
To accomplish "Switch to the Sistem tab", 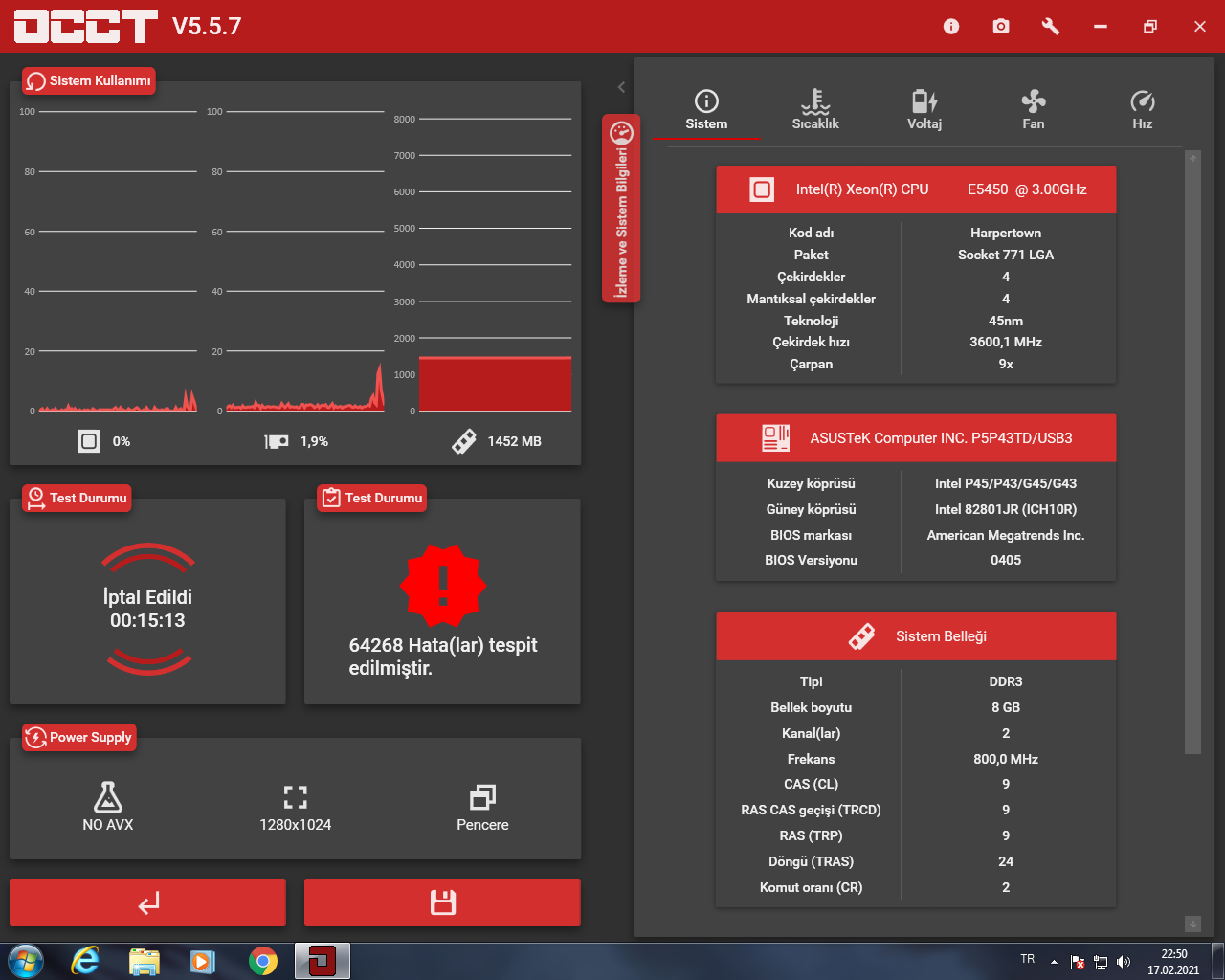I will pos(706,110).
